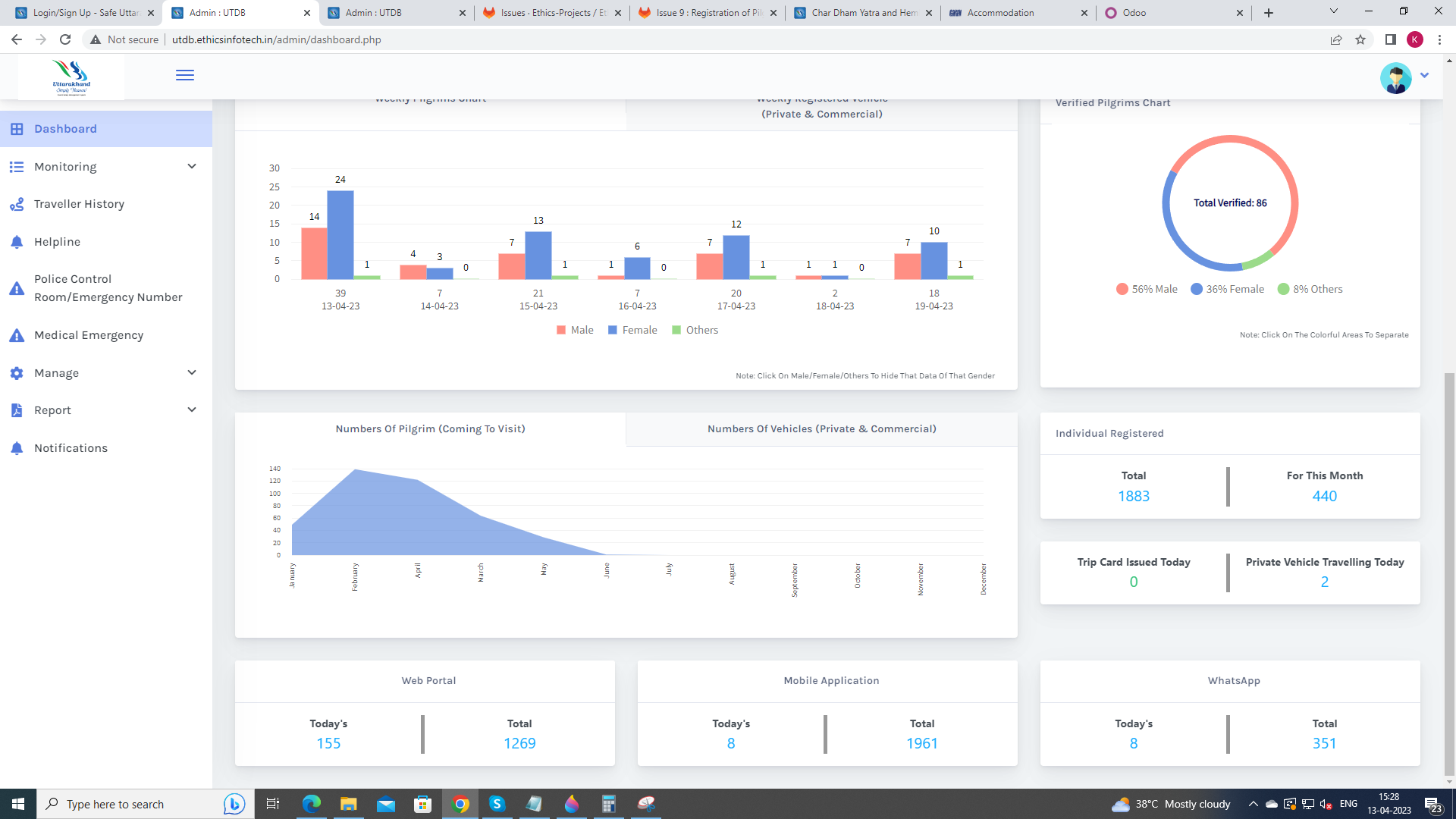
Task: Click the 56% Male donut legend swatch
Action: (1122, 289)
